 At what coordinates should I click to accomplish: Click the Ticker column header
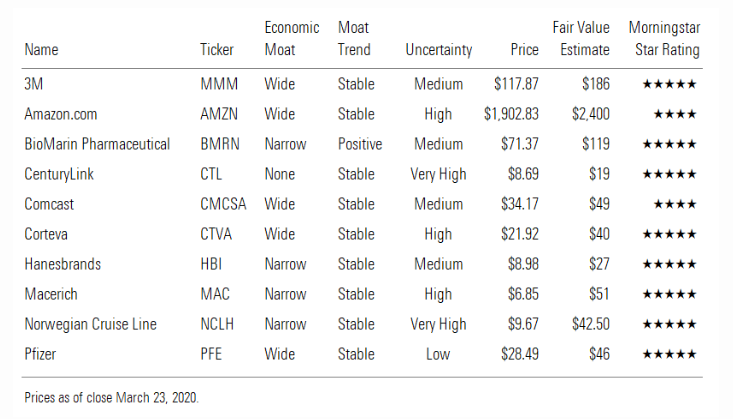[217, 50]
